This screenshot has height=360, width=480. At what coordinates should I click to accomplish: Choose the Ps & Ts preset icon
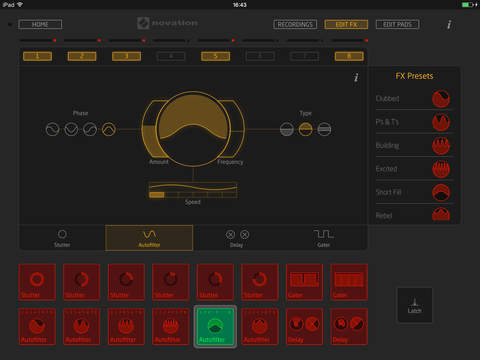441,122
